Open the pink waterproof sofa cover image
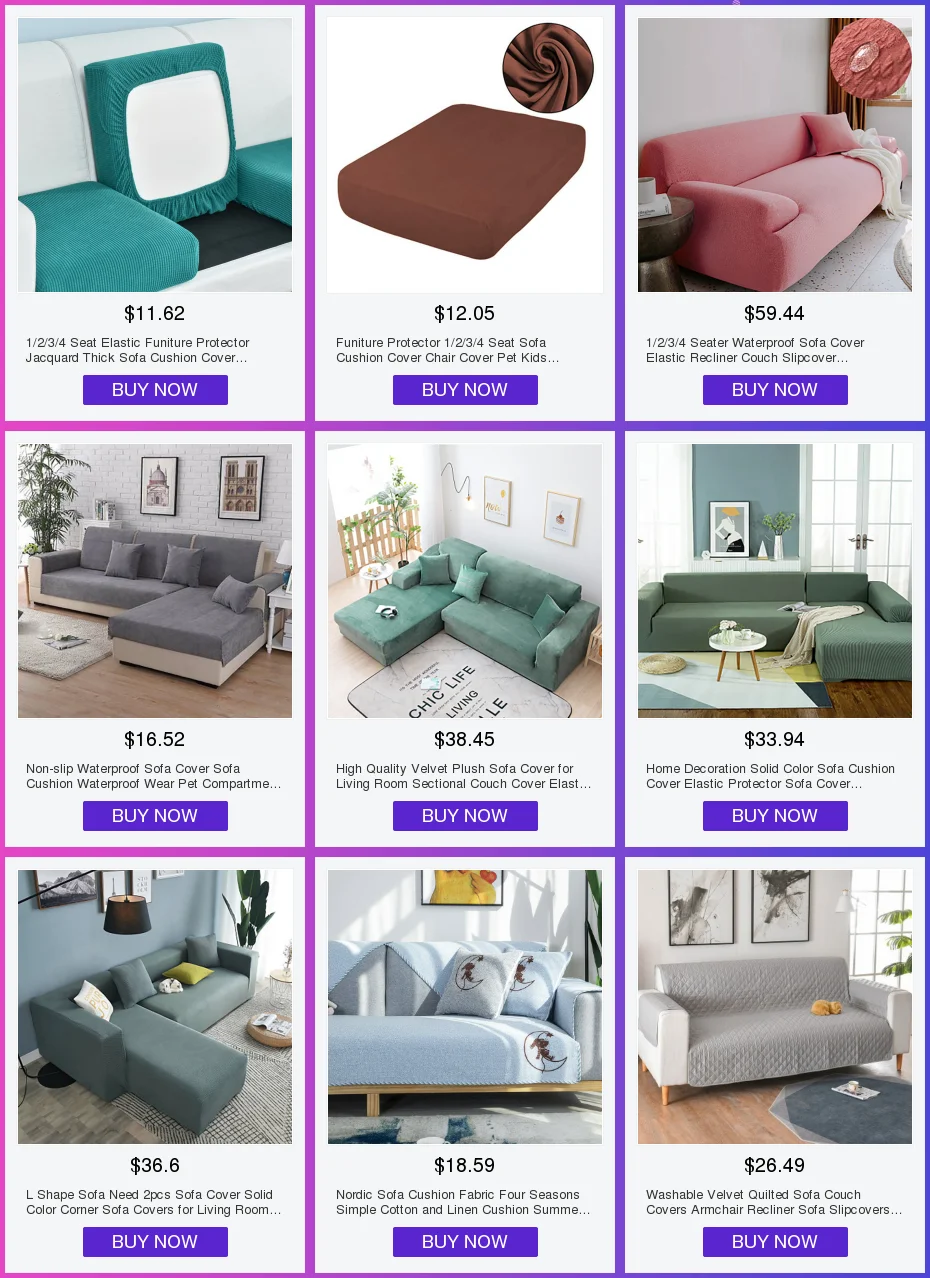Image resolution: width=930 pixels, height=1278 pixels. 775,155
